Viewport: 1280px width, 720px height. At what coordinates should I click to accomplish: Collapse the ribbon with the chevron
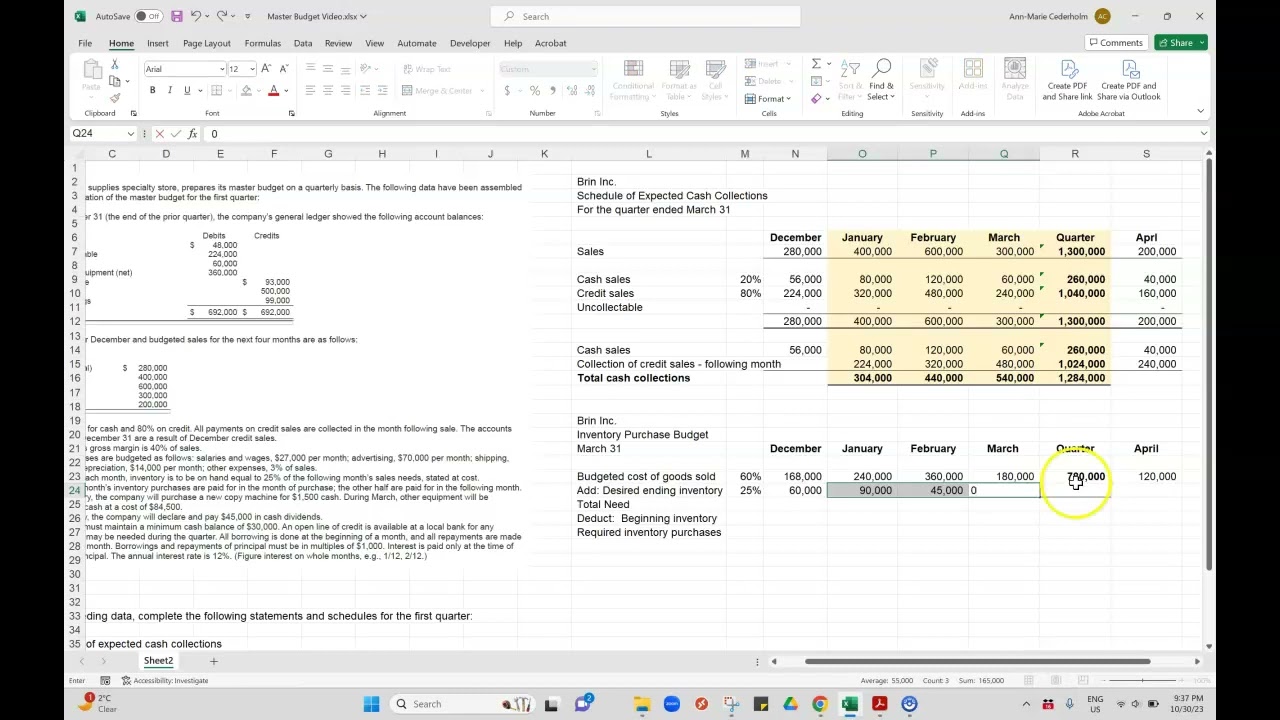pyautogui.click(x=1201, y=111)
